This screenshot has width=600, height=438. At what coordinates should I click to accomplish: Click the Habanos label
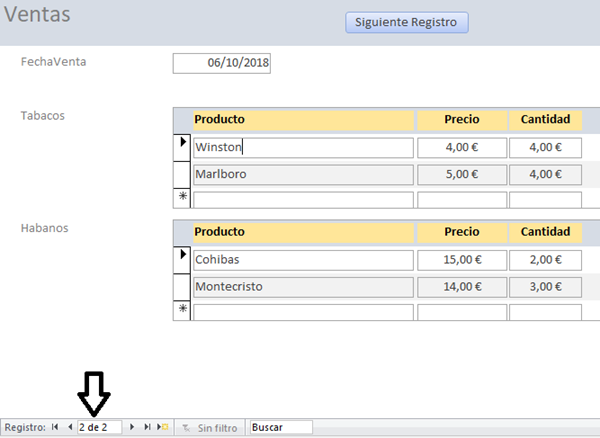44,228
